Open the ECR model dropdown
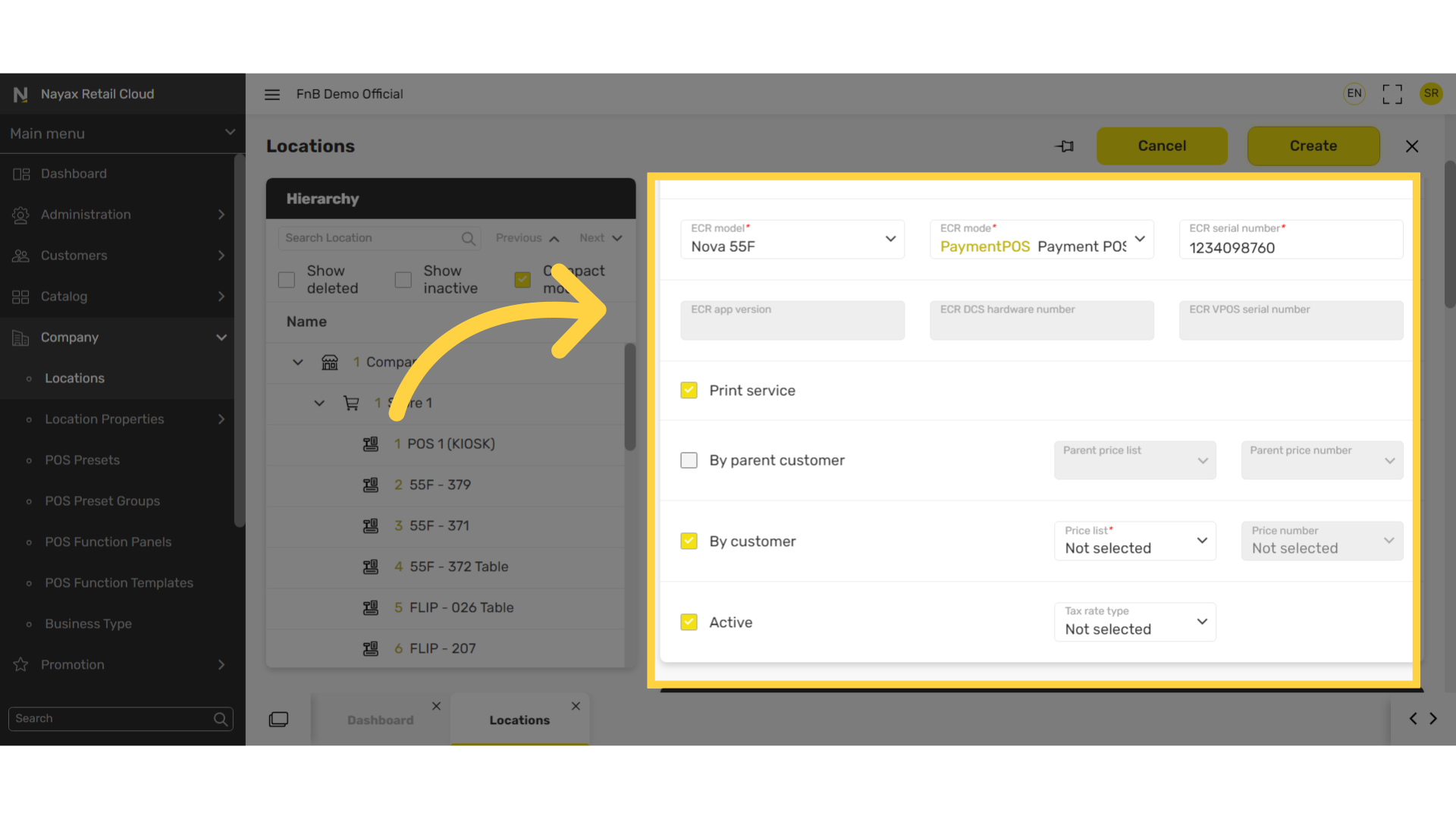1456x819 pixels. click(x=792, y=240)
